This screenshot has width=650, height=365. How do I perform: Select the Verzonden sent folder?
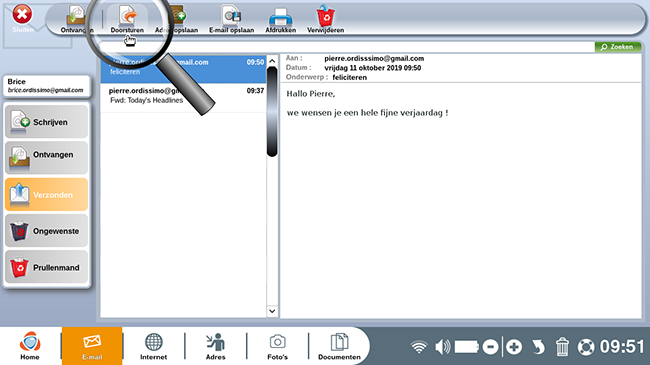(x=46, y=194)
